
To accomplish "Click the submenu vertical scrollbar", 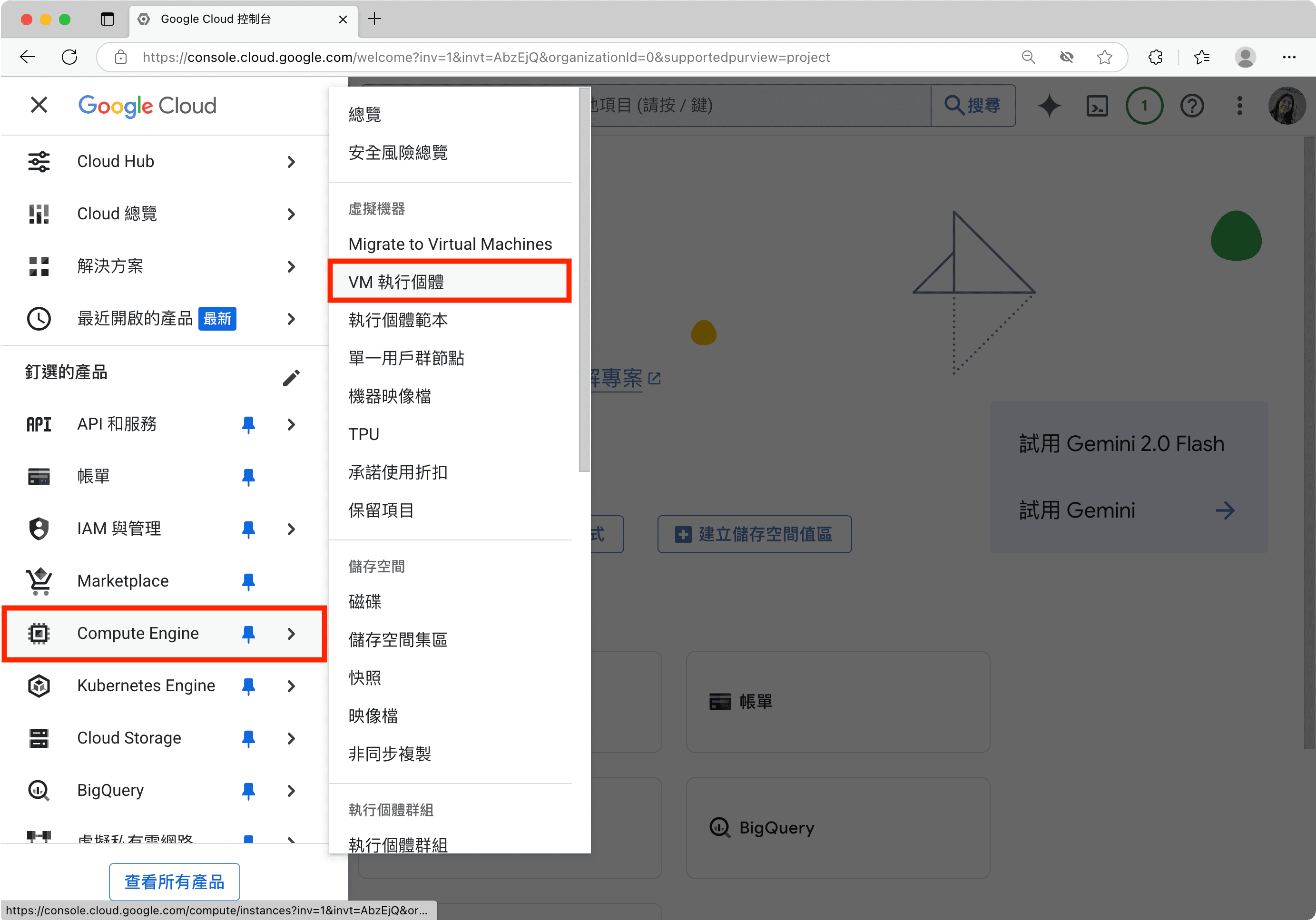I will [584, 281].
